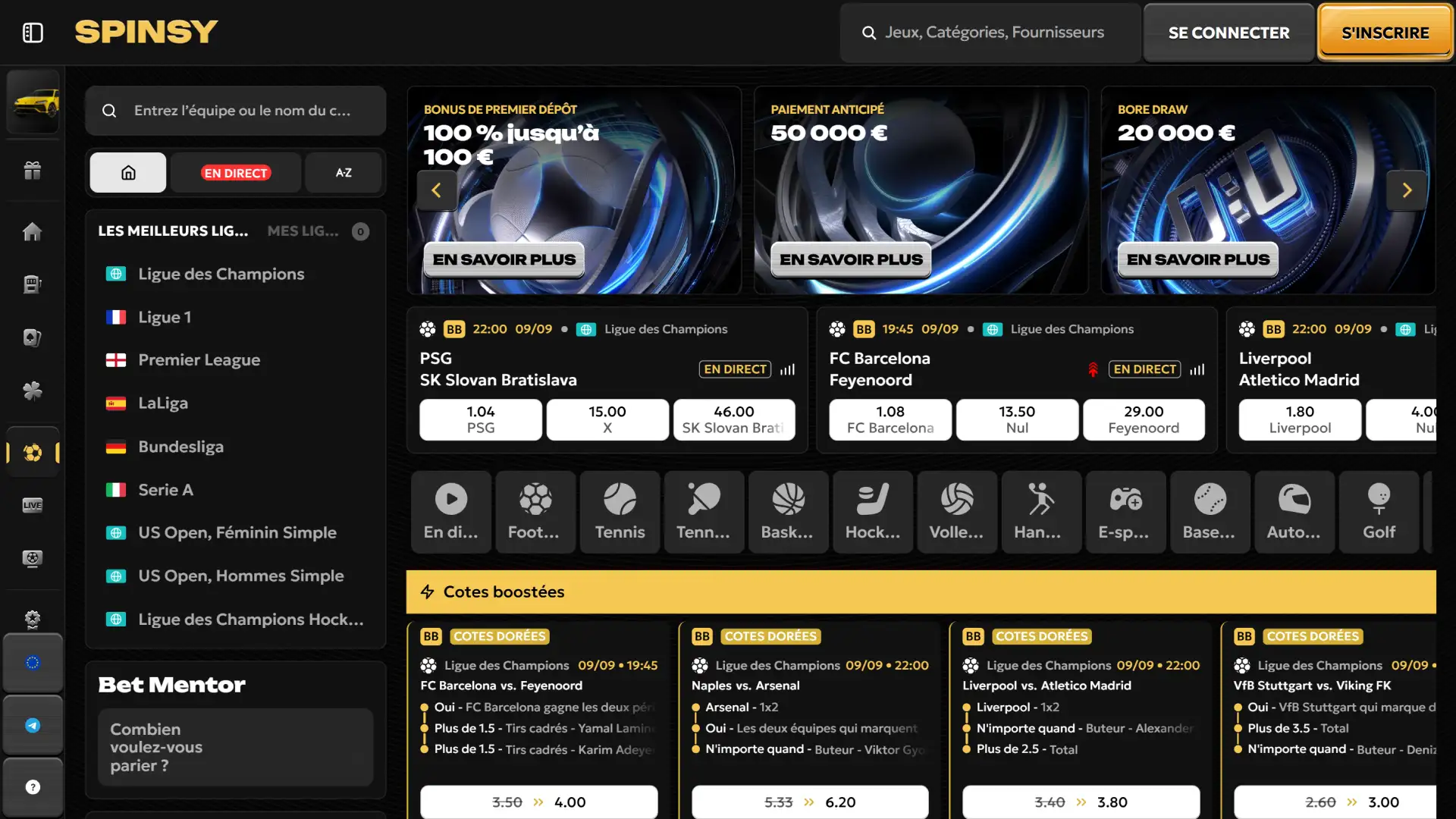
Task: Switch to the EN DIRECT tab
Action: pyautogui.click(x=236, y=173)
